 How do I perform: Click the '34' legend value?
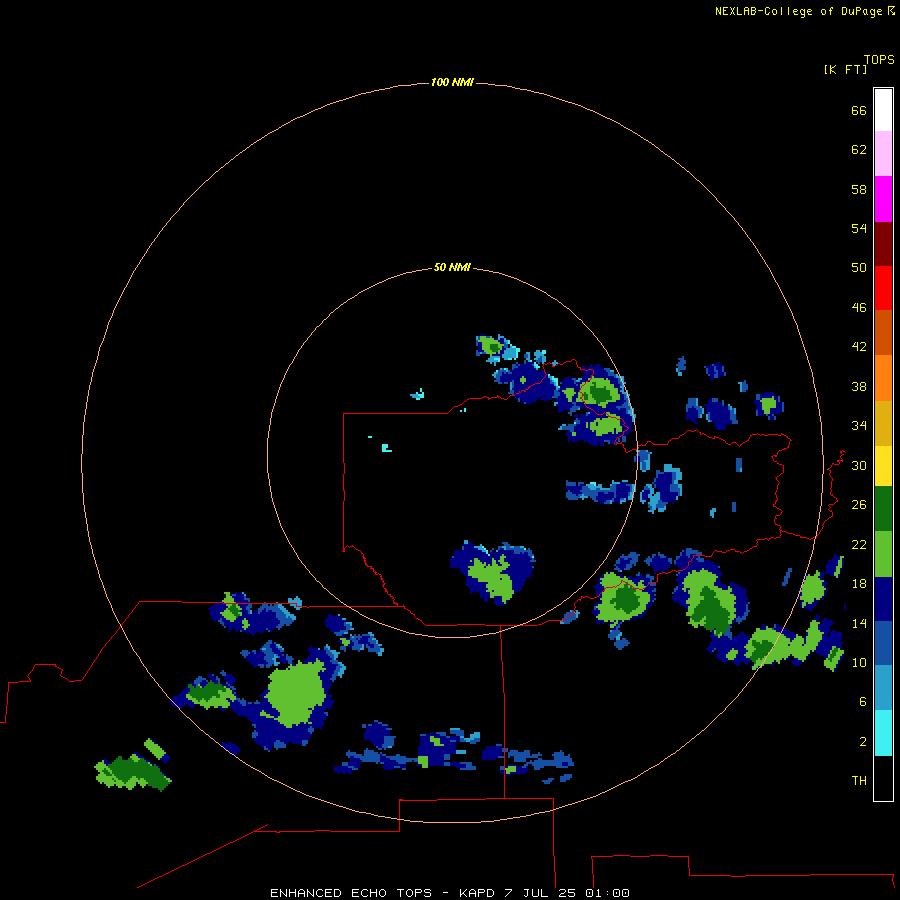(859, 425)
